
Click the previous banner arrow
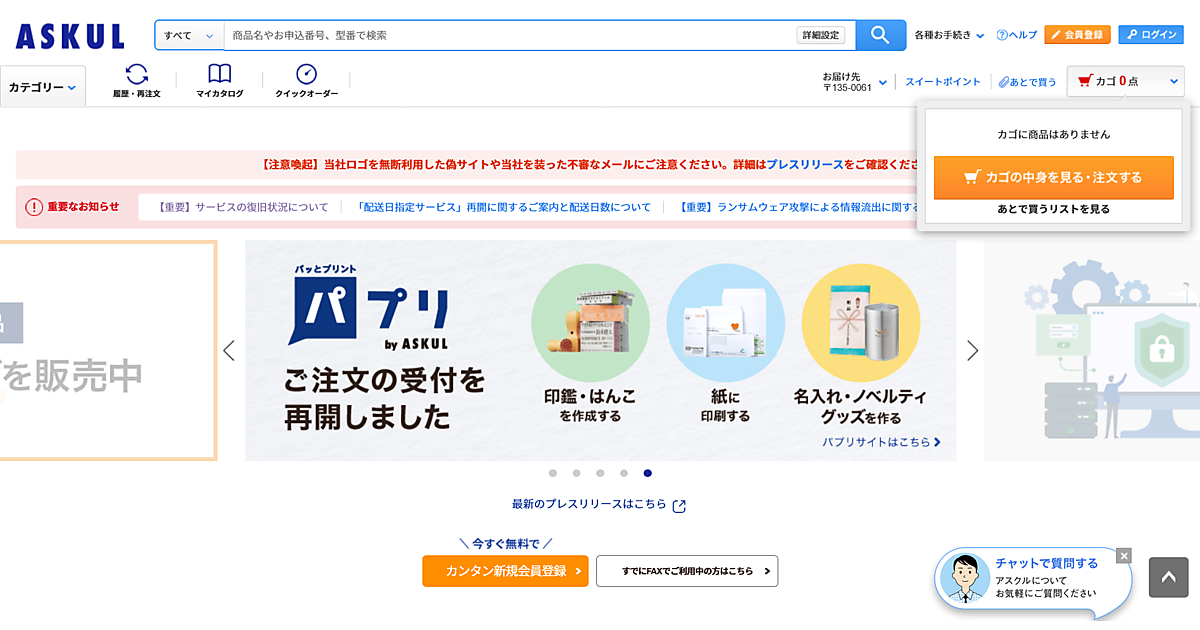point(229,350)
